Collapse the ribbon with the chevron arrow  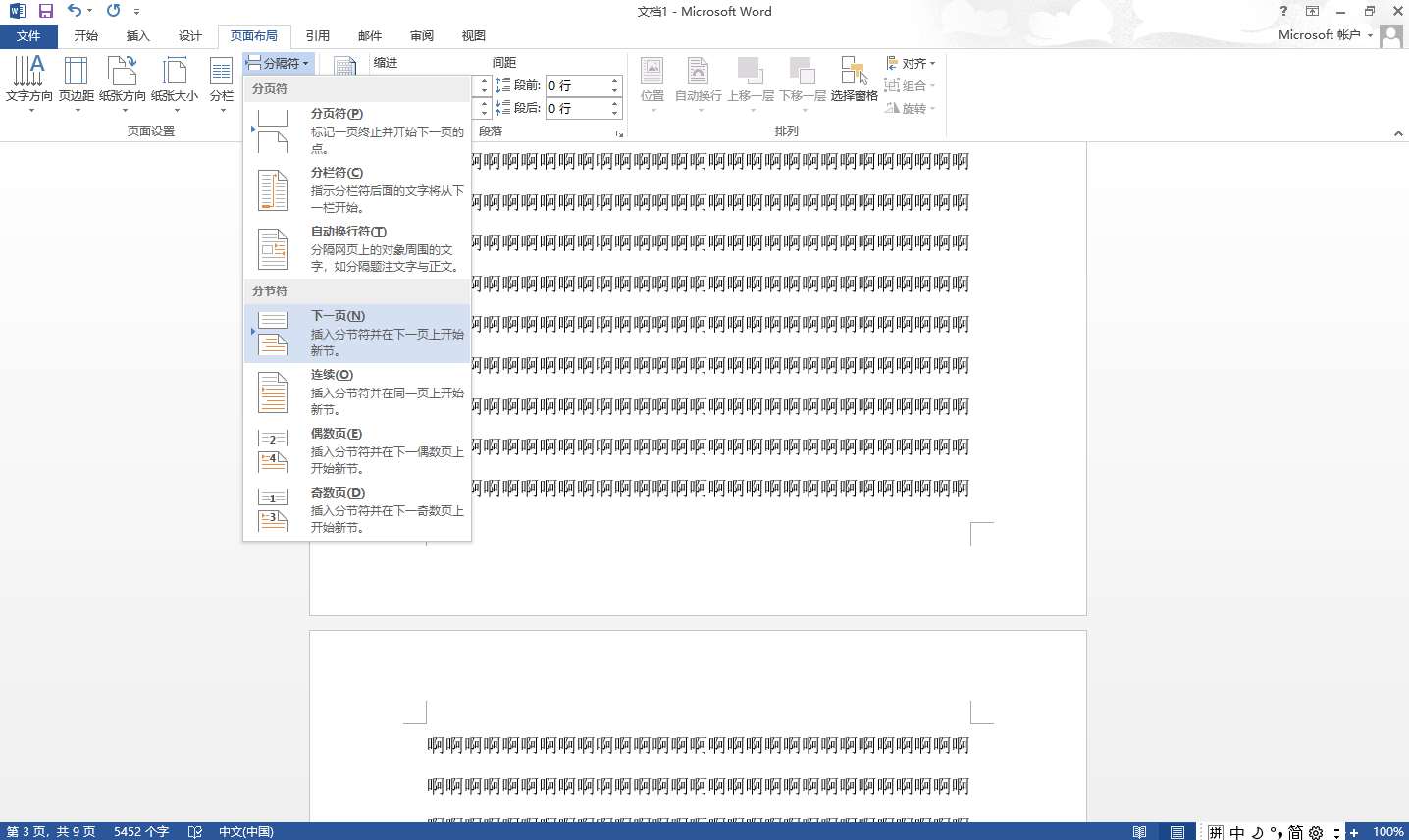(1398, 133)
